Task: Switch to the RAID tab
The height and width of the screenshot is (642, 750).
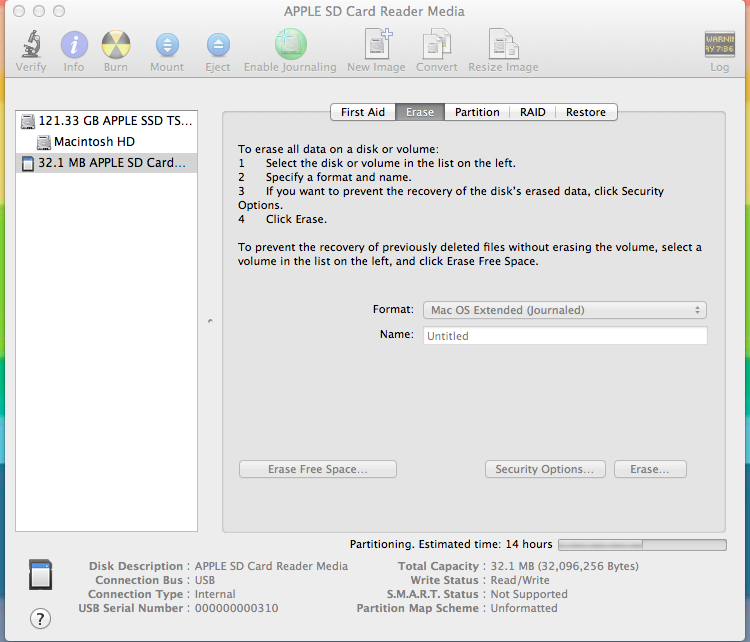Action: tap(532, 112)
